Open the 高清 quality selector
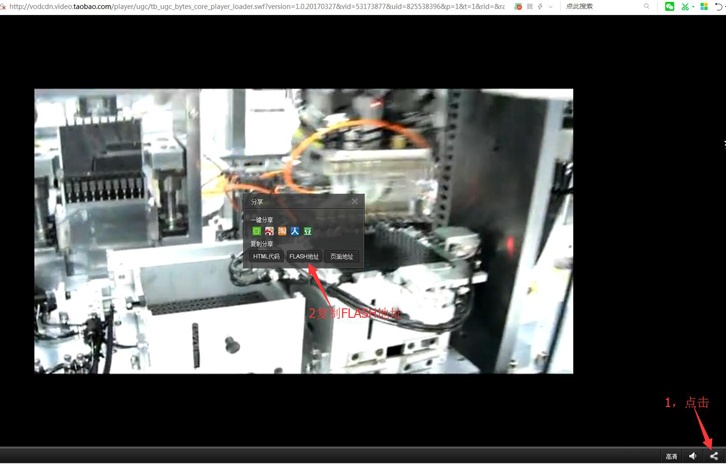 point(671,456)
